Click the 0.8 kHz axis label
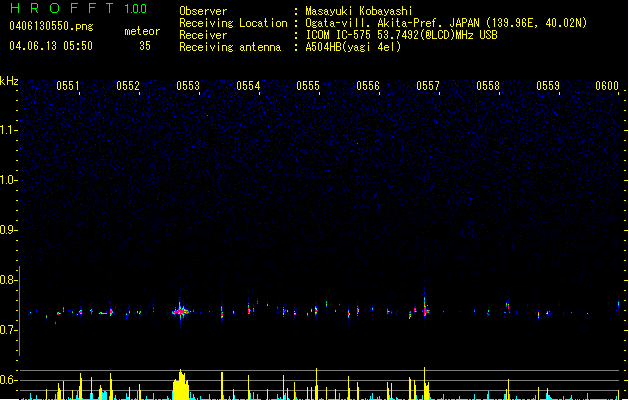 coord(8,280)
